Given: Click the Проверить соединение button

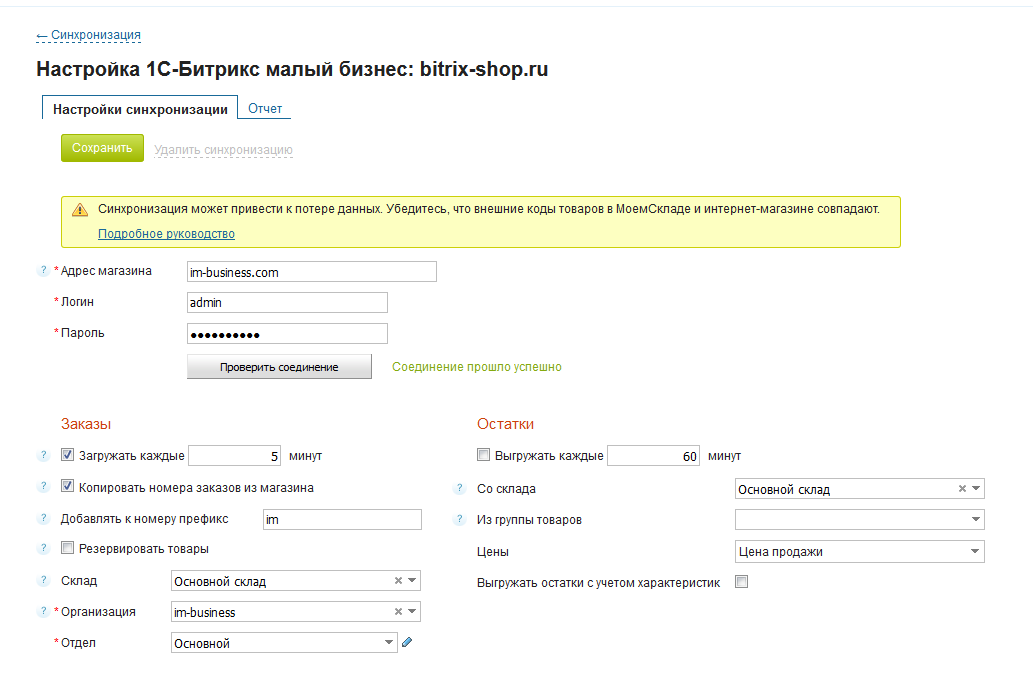Looking at the screenshot, I should 279,367.
